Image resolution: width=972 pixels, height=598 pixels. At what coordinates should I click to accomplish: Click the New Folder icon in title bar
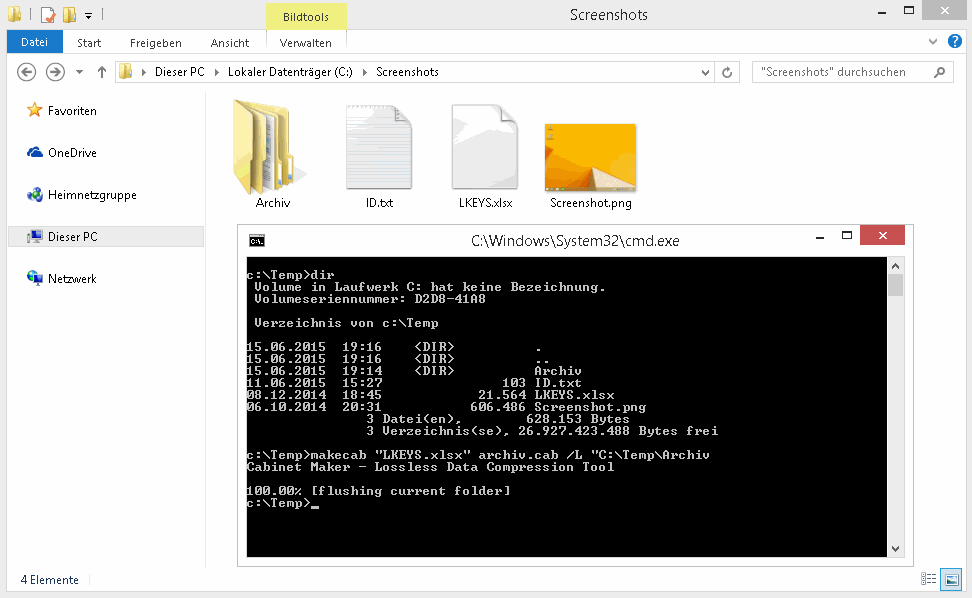tap(69, 15)
